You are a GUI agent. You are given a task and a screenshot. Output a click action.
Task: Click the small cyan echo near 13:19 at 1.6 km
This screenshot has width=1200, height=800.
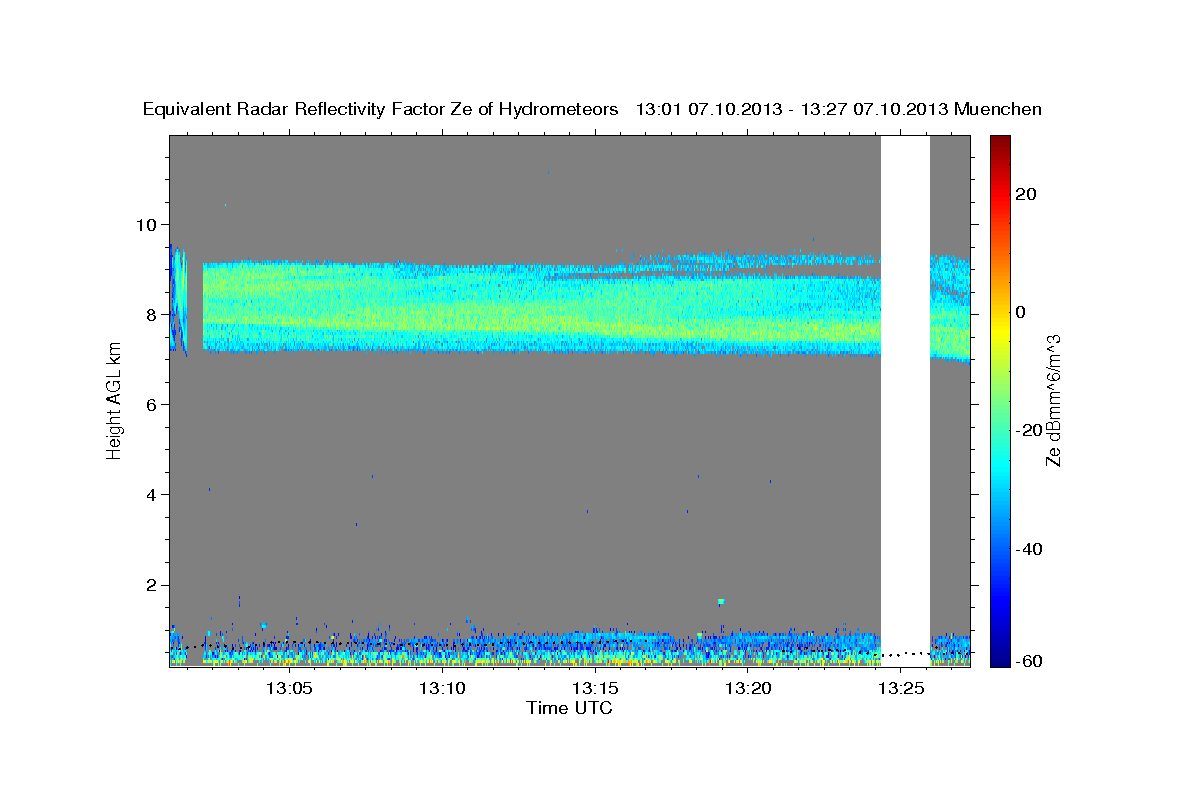pos(720,601)
